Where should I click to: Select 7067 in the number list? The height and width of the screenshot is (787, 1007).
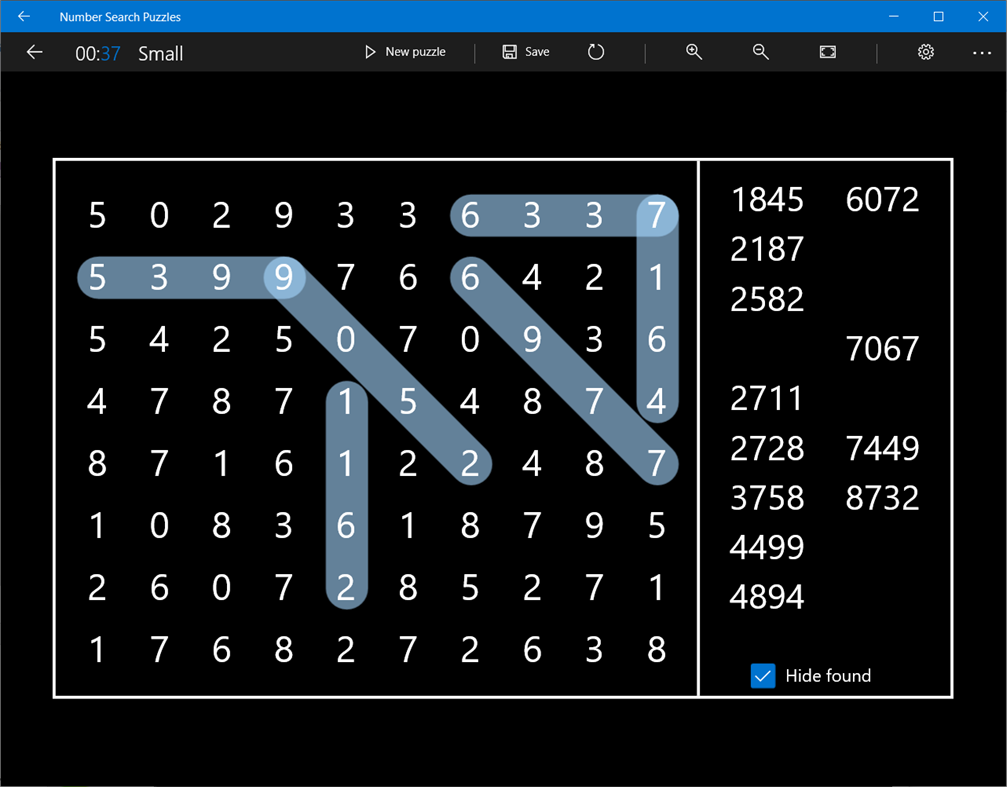(882, 349)
